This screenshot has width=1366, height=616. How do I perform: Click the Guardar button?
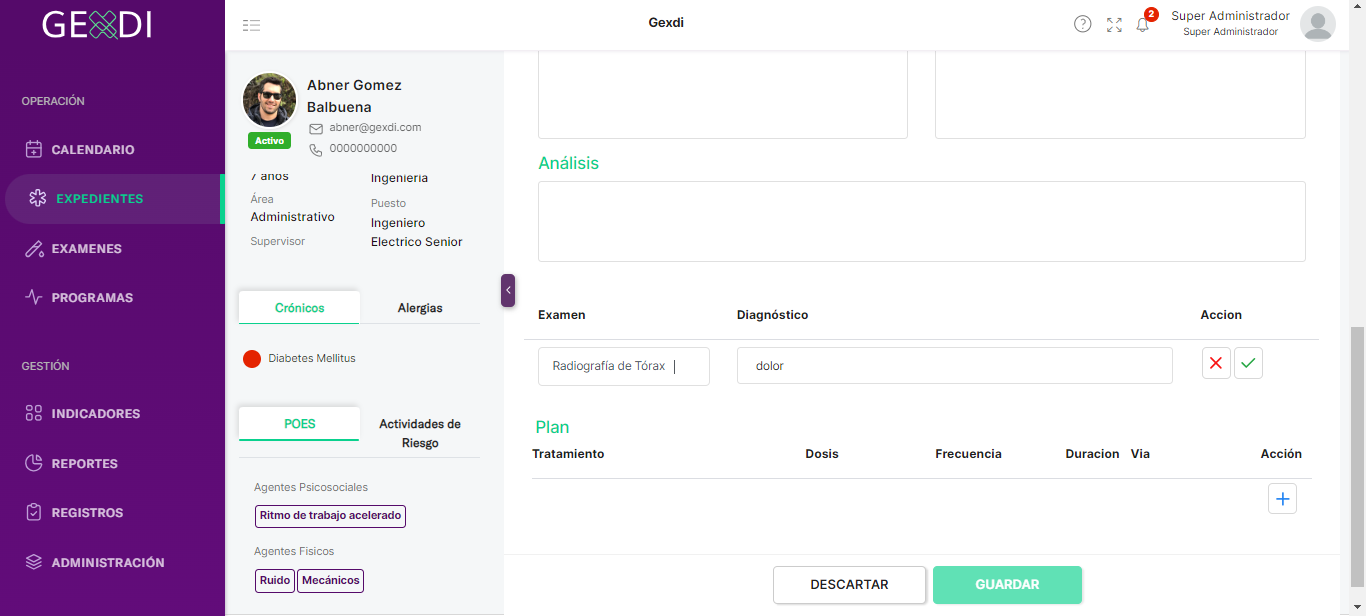1007,585
